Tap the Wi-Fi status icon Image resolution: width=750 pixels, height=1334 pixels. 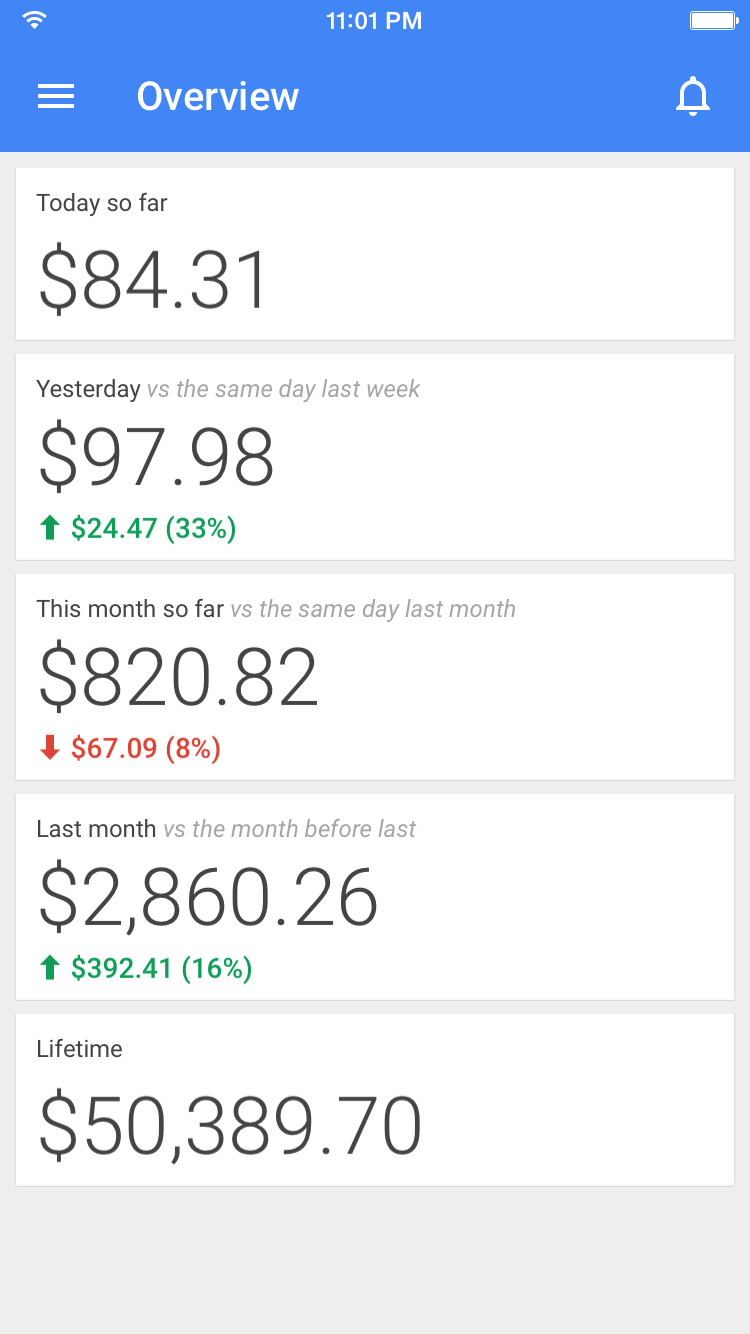[35, 21]
